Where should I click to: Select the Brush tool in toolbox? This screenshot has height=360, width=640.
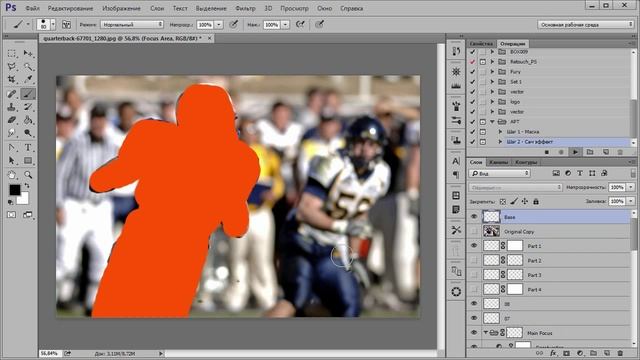[28, 94]
